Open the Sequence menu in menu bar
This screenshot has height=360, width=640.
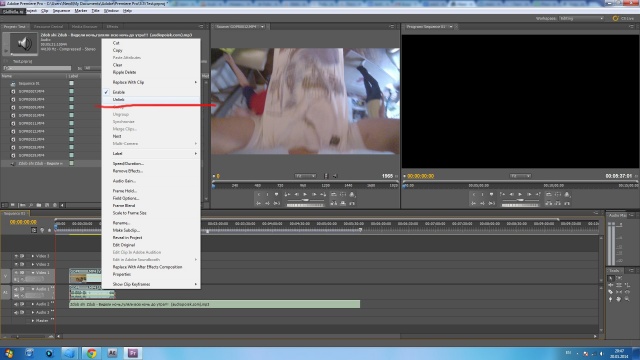[x=61, y=11]
